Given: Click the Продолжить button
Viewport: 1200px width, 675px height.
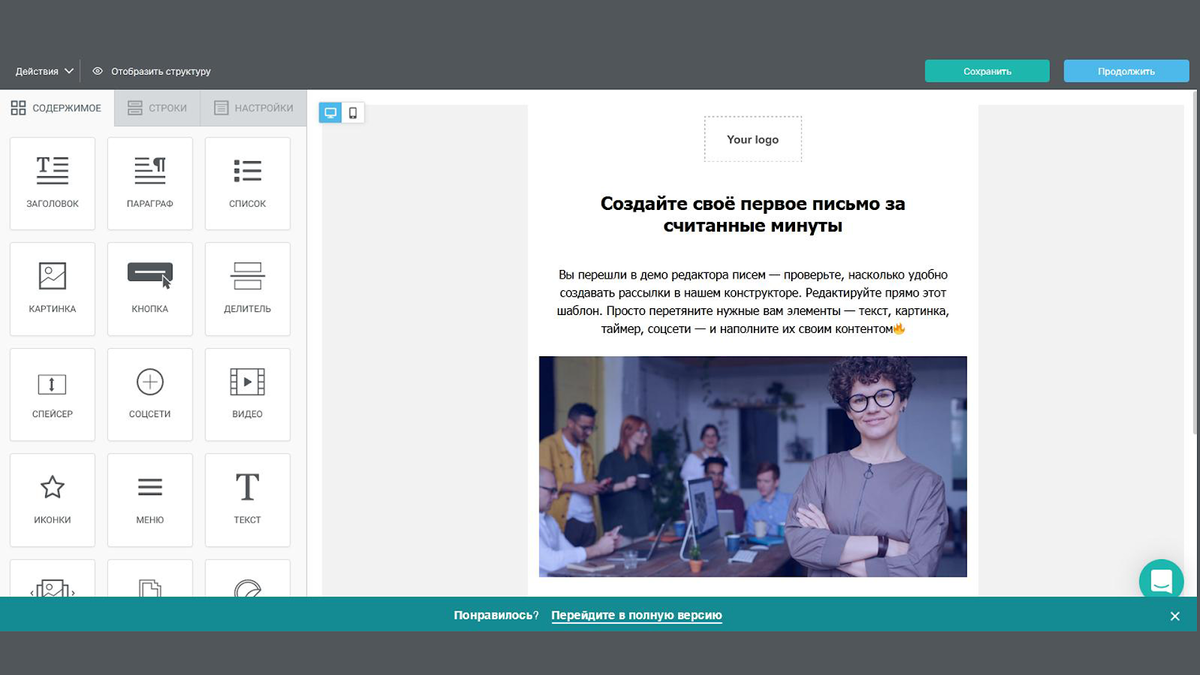Looking at the screenshot, I should 1126,71.
